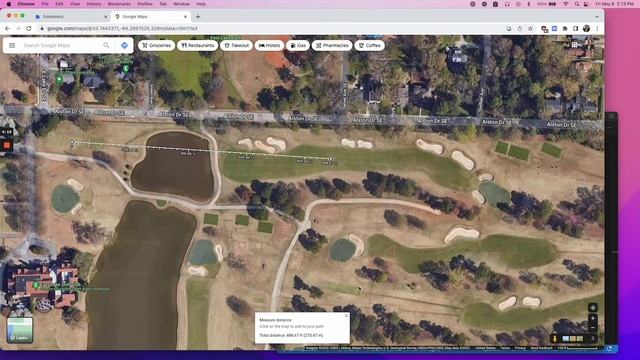Show your location with the target icon
This screenshot has width=640, height=360.
pyautogui.click(x=593, y=307)
